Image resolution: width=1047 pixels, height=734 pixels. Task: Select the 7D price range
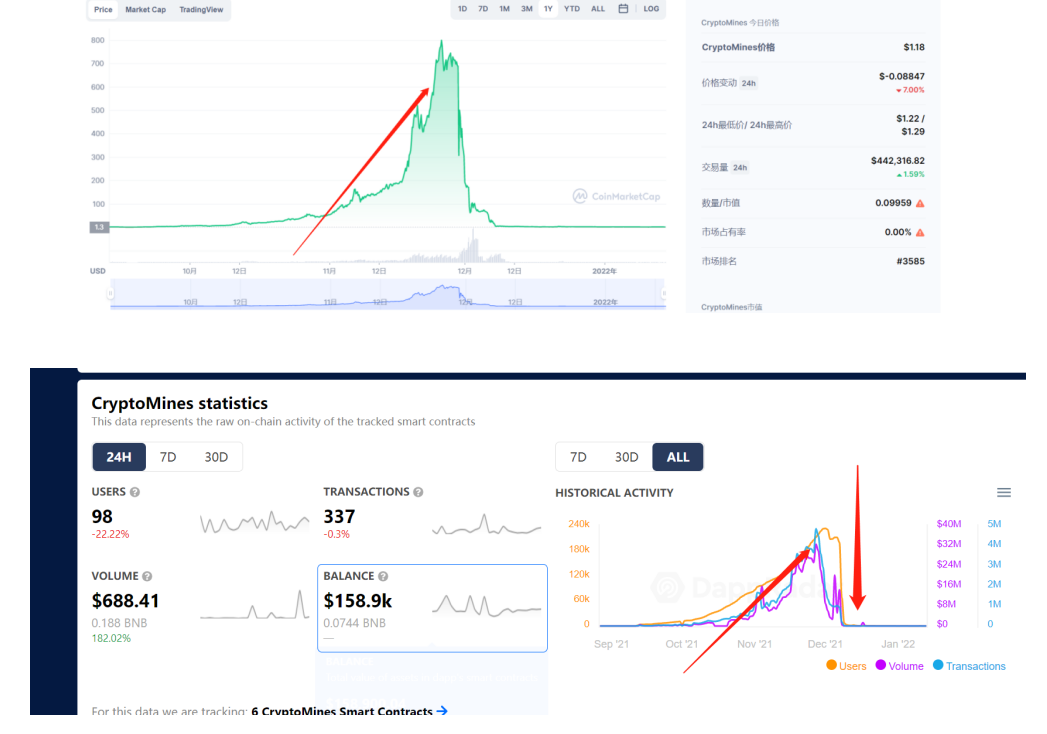tap(483, 9)
